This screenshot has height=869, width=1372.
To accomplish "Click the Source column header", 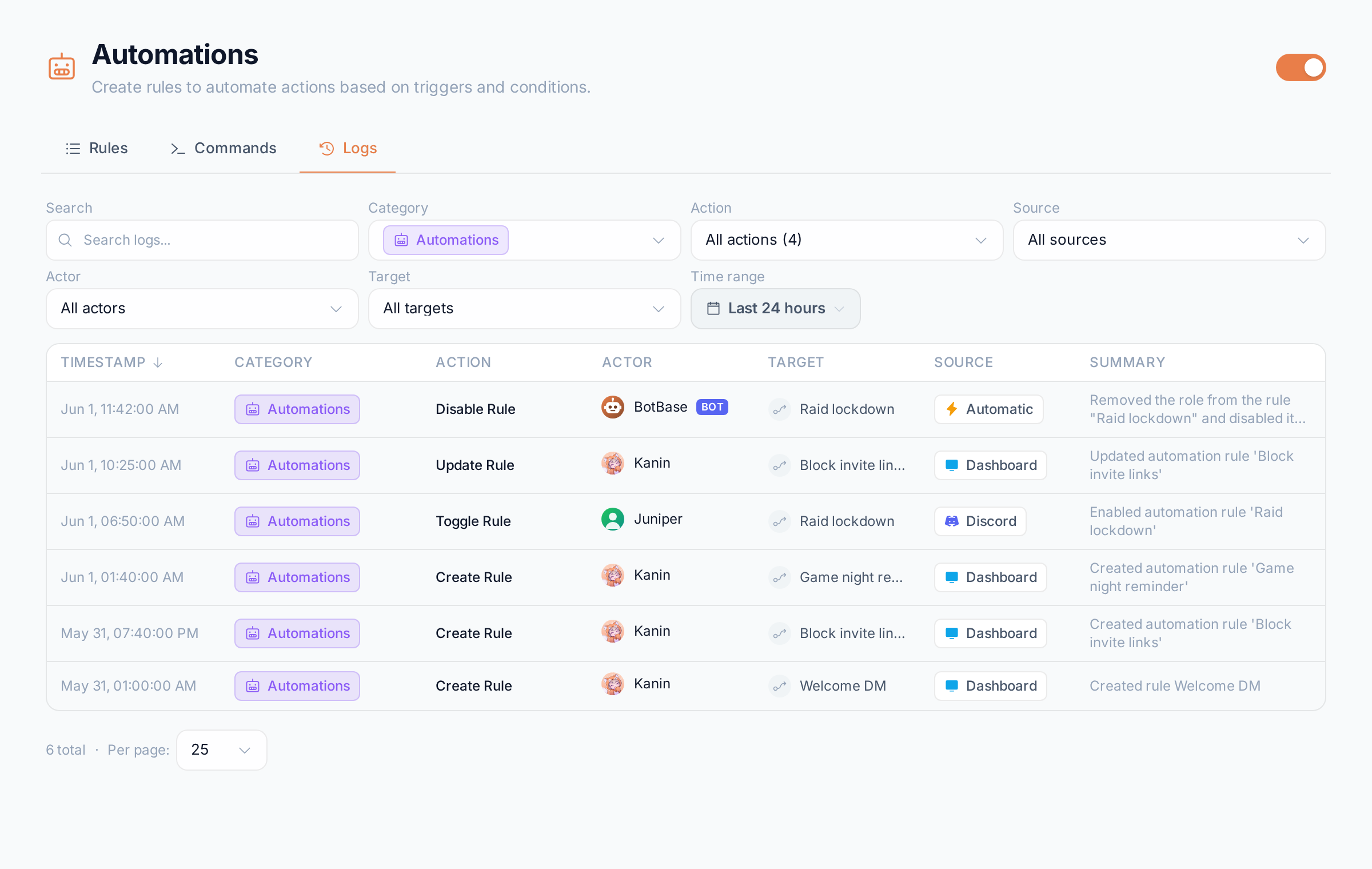I will [964, 362].
